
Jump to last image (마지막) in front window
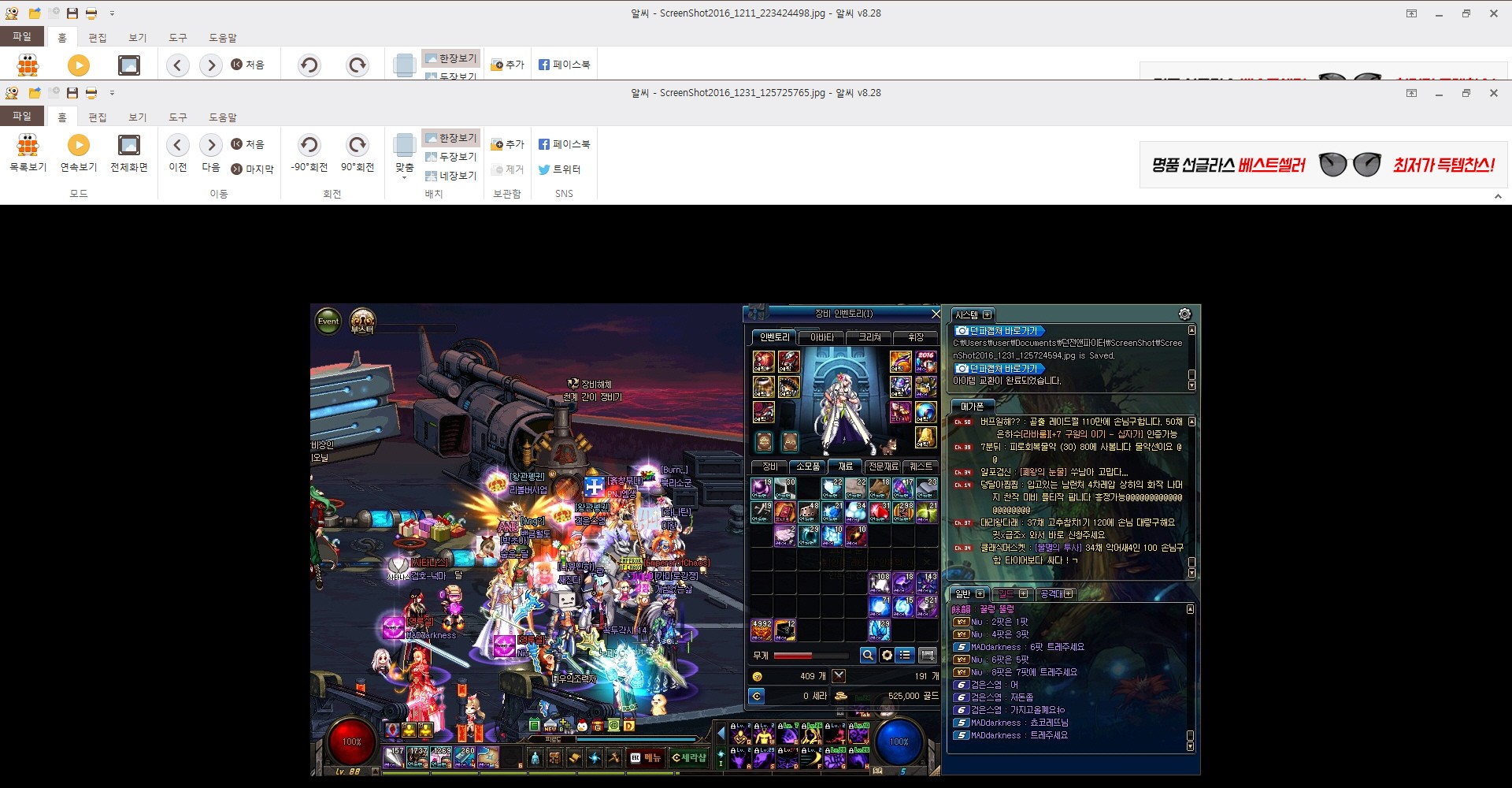click(x=252, y=169)
